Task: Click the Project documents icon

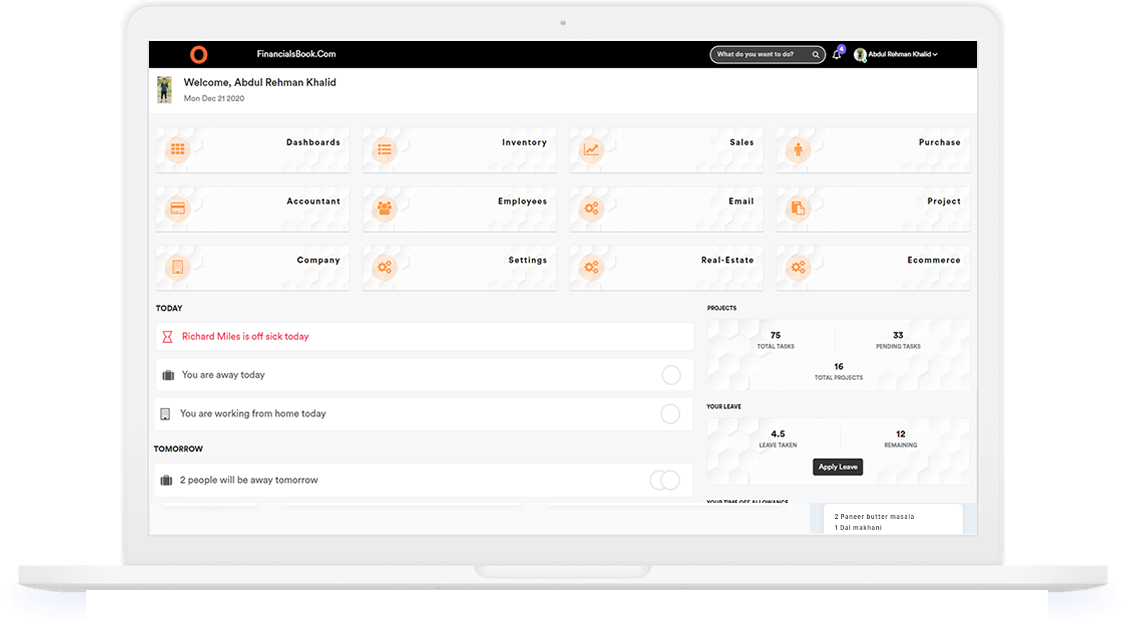Action: 798,208
